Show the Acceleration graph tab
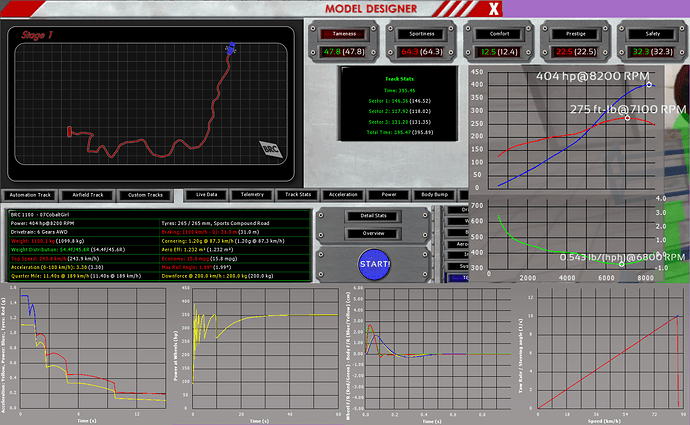 tap(343, 195)
